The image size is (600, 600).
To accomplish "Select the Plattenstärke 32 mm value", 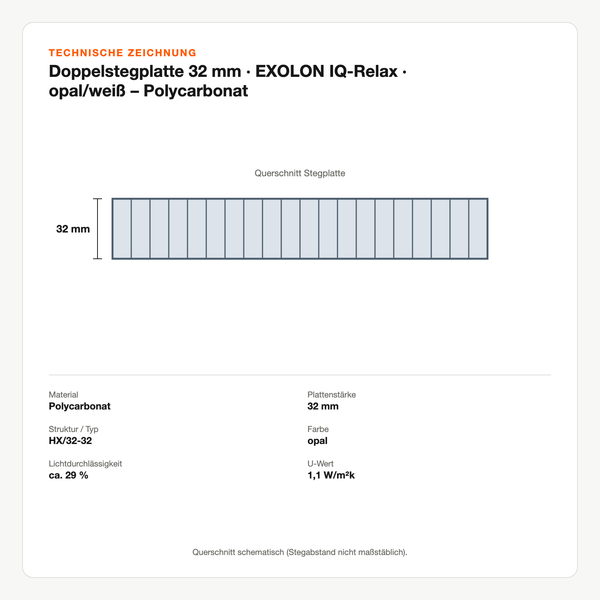I will pyautogui.click(x=323, y=406).
